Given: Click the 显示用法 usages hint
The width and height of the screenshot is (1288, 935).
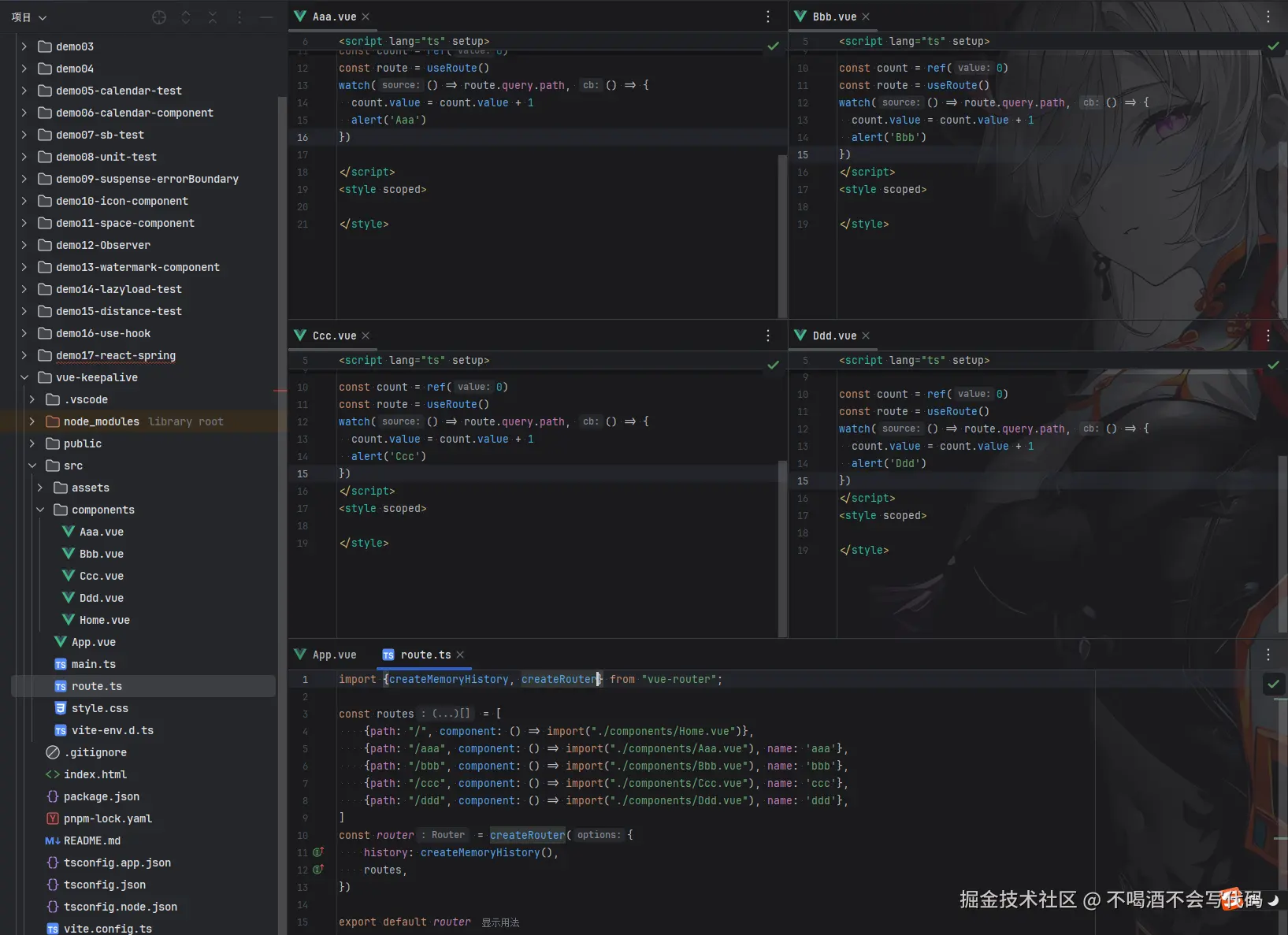Looking at the screenshot, I should (x=500, y=922).
